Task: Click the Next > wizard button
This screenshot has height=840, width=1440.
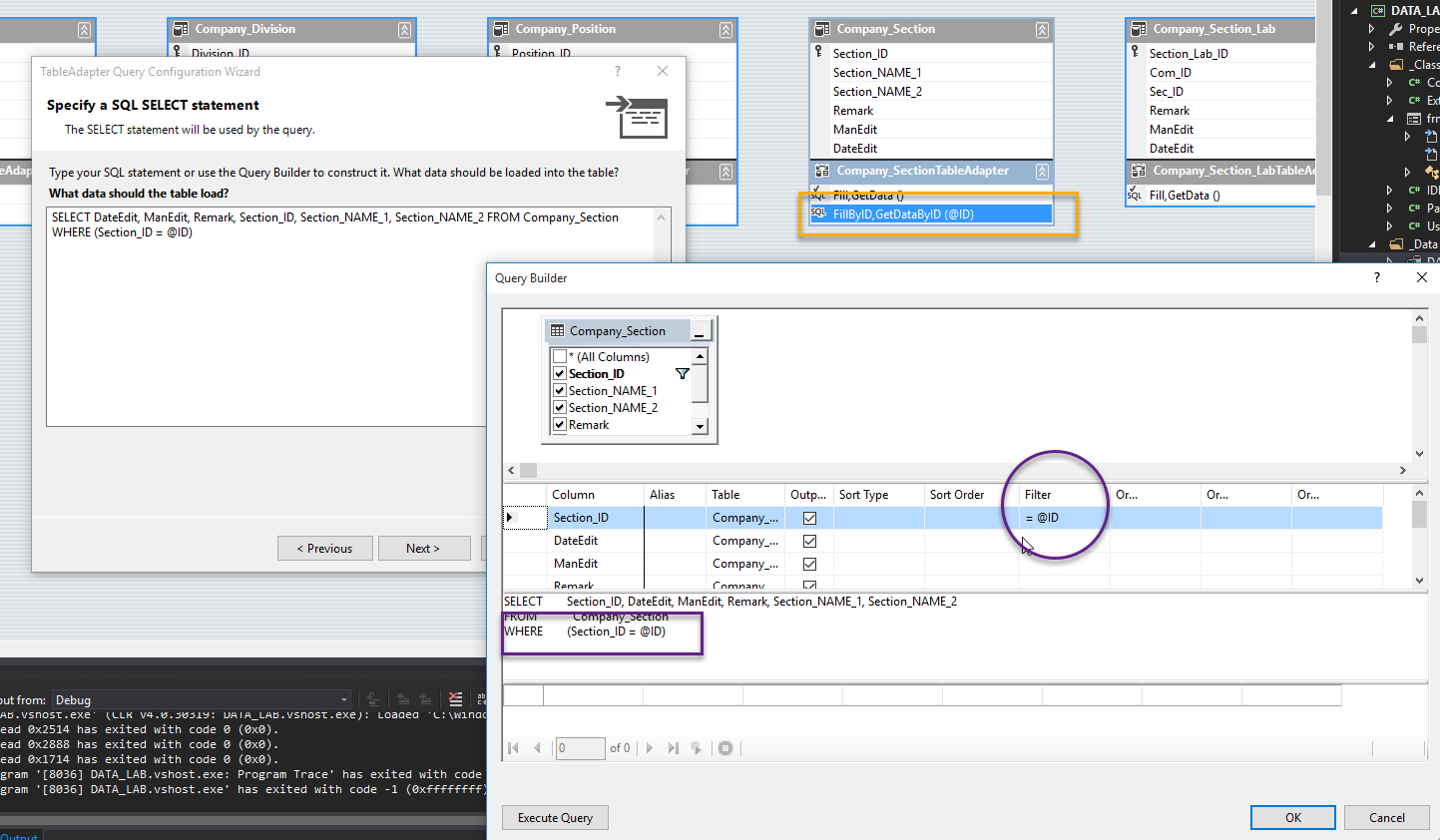Action: 423,549
